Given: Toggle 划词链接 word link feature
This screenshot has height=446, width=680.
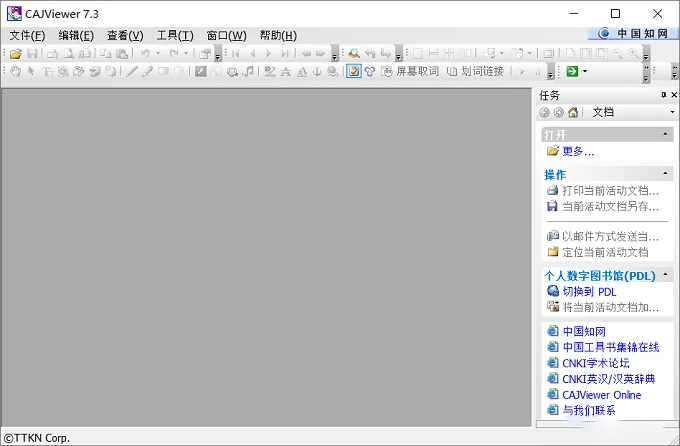Looking at the screenshot, I should click(x=475, y=71).
